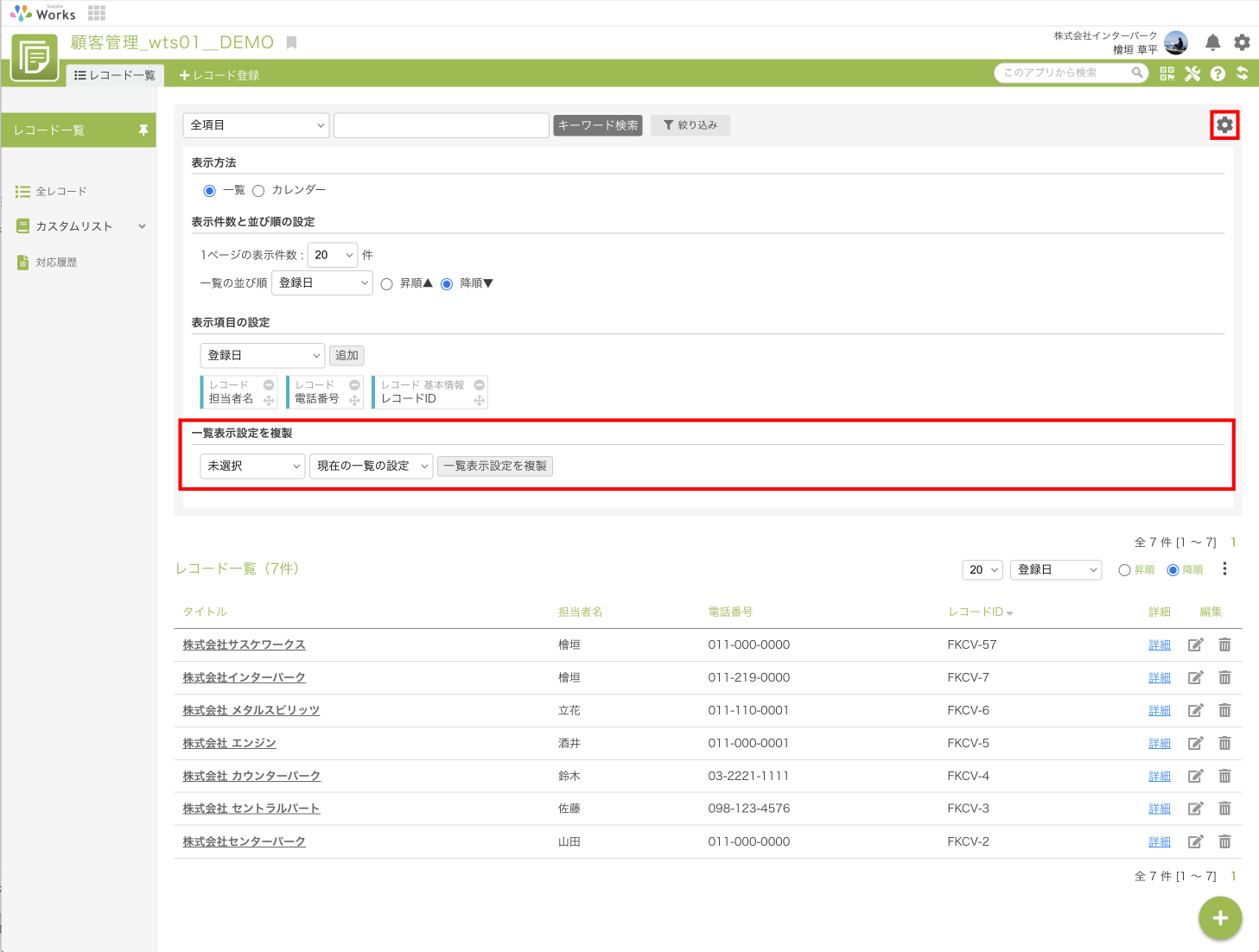The image size is (1259, 952).
Task: Open the notifications bell
Action: tap(1212, 42)
